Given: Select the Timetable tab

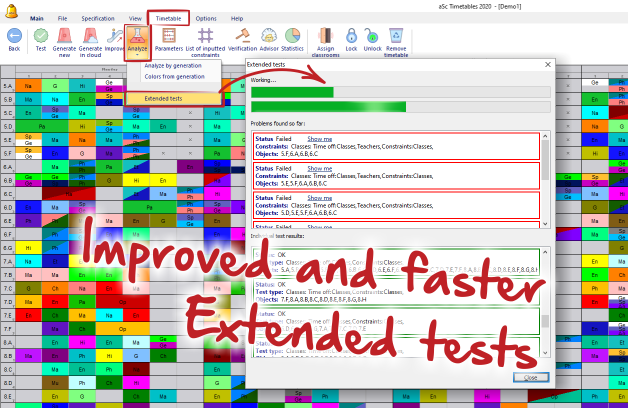Looking at the screenshot, I should tap(168, 18).
